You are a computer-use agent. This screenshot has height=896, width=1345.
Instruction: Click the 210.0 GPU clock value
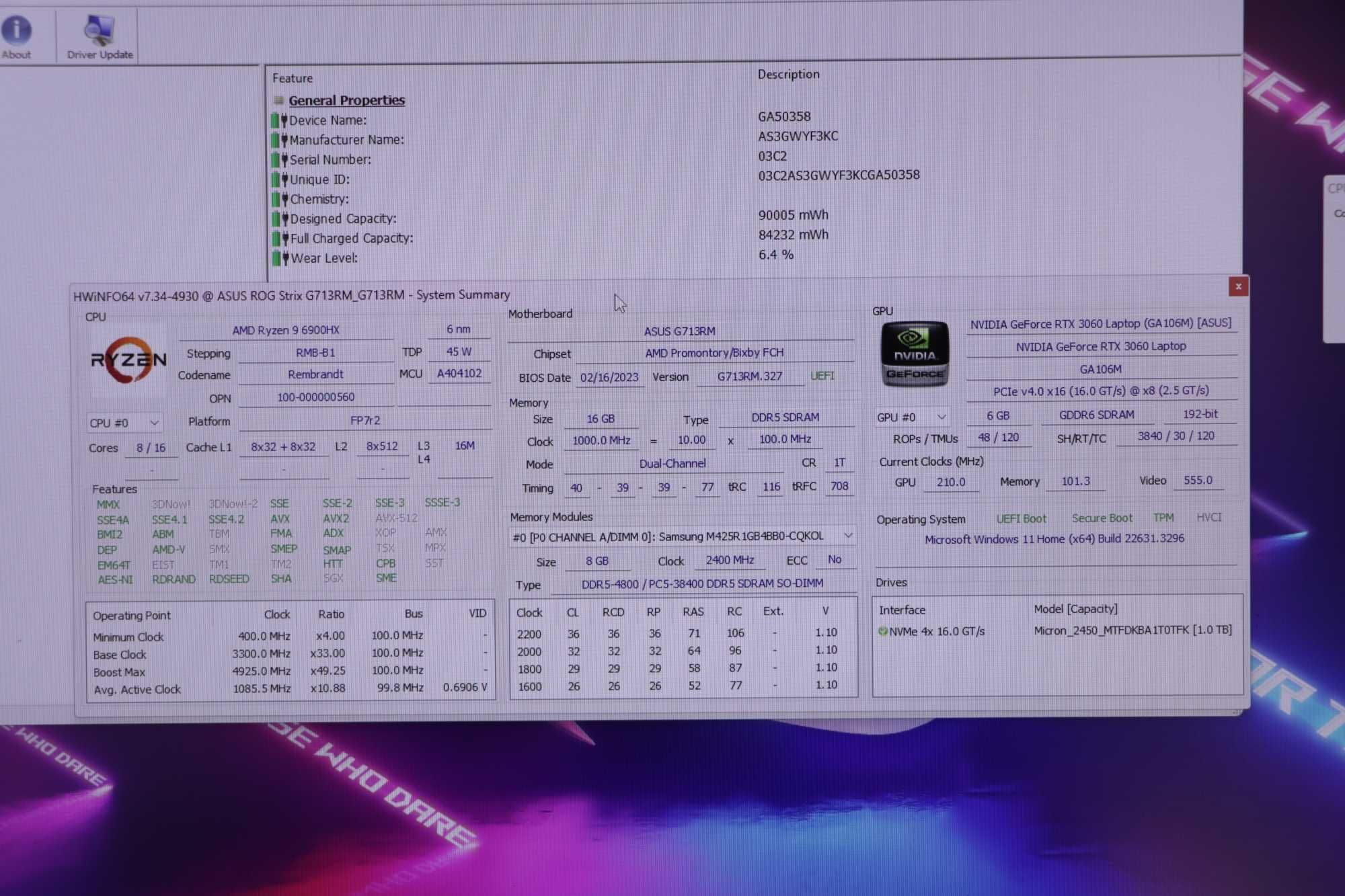951,482
